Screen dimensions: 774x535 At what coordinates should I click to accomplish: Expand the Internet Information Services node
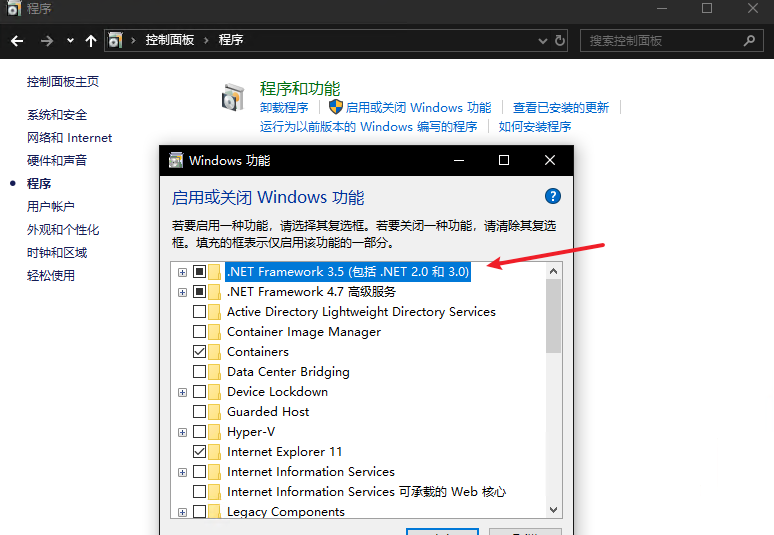coord(182,472)
